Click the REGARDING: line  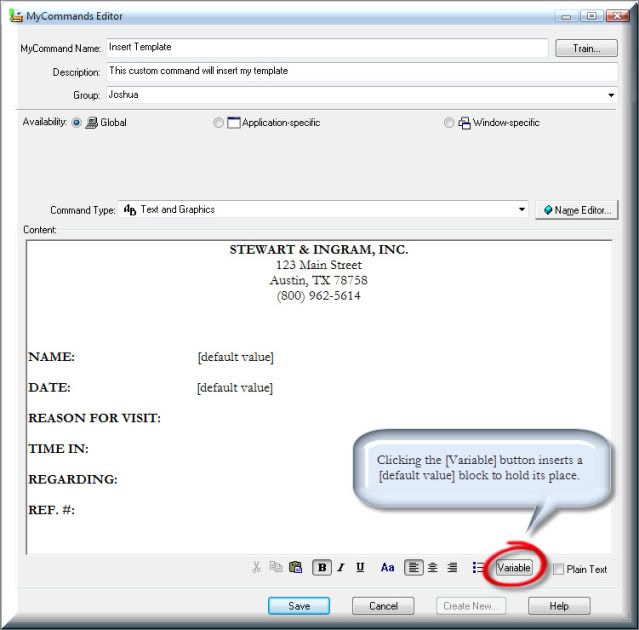[x=73, y=479]
